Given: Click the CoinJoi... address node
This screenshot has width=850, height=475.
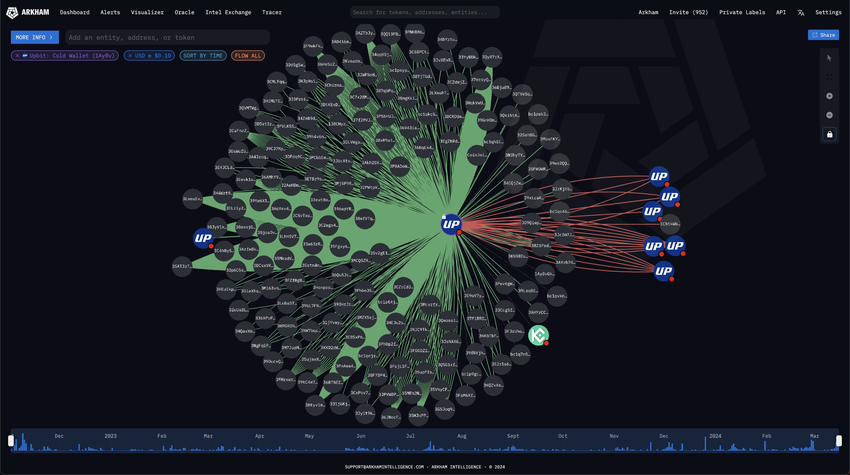Looking at the screenshot, I should [x=477, y=155].
